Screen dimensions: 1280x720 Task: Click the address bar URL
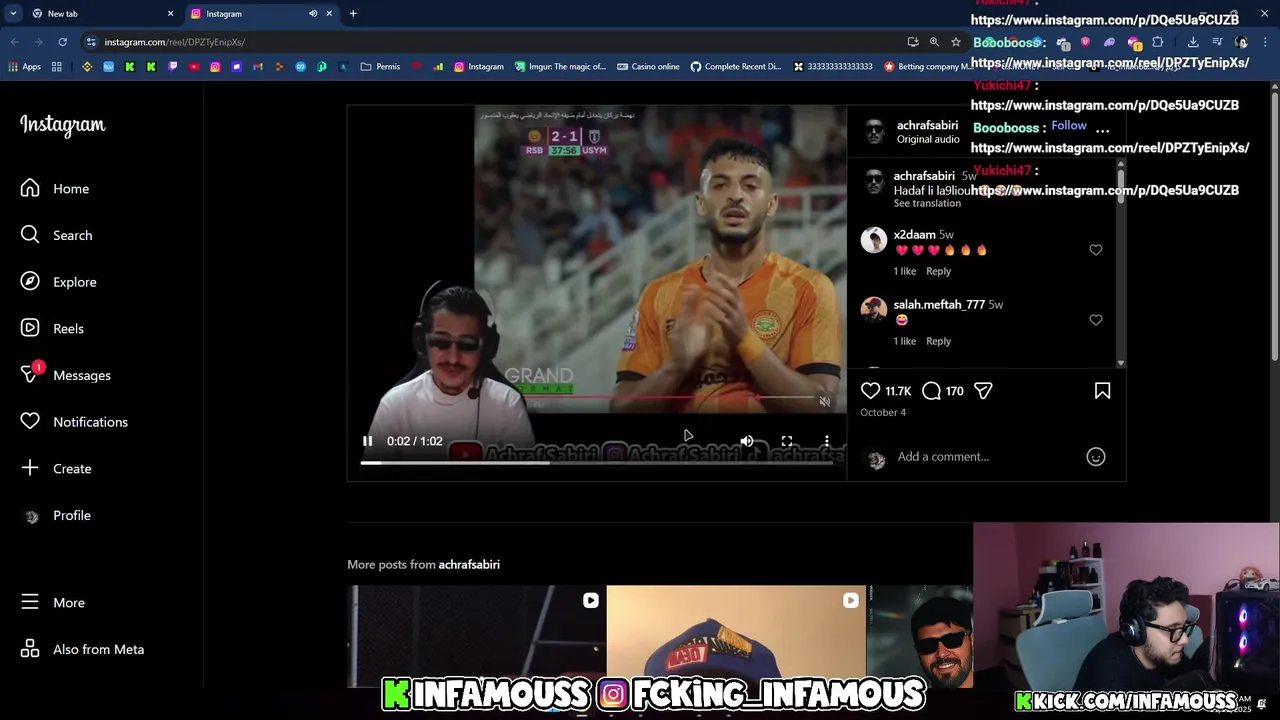[175, 42]
